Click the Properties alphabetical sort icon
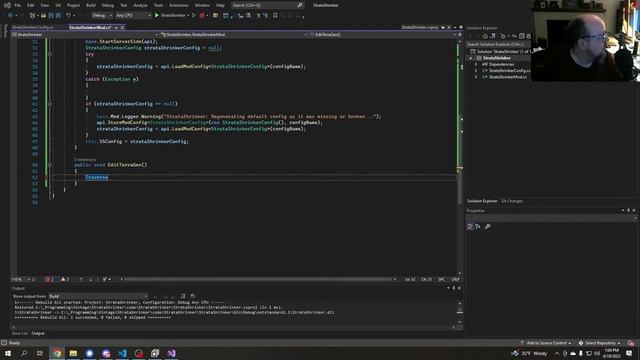The width and height of the screenshot is (640, 360). pyautogui.click(x=478, y=227)
